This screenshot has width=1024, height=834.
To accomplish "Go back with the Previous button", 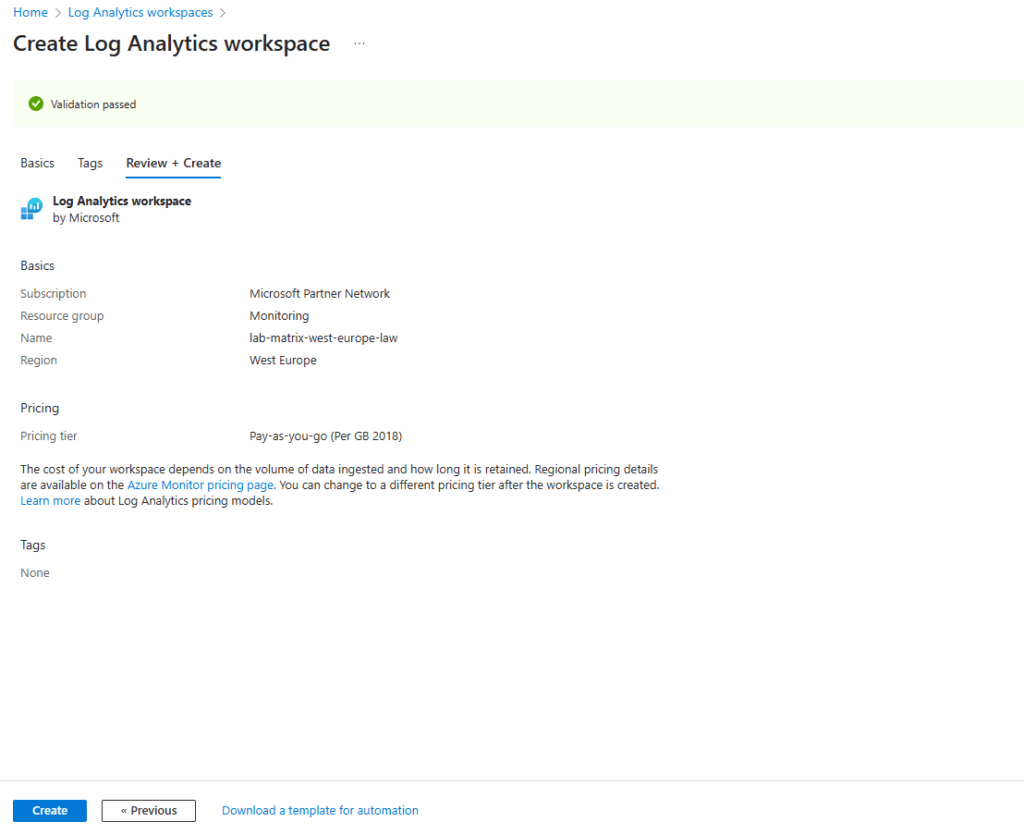I will point(149,810).
